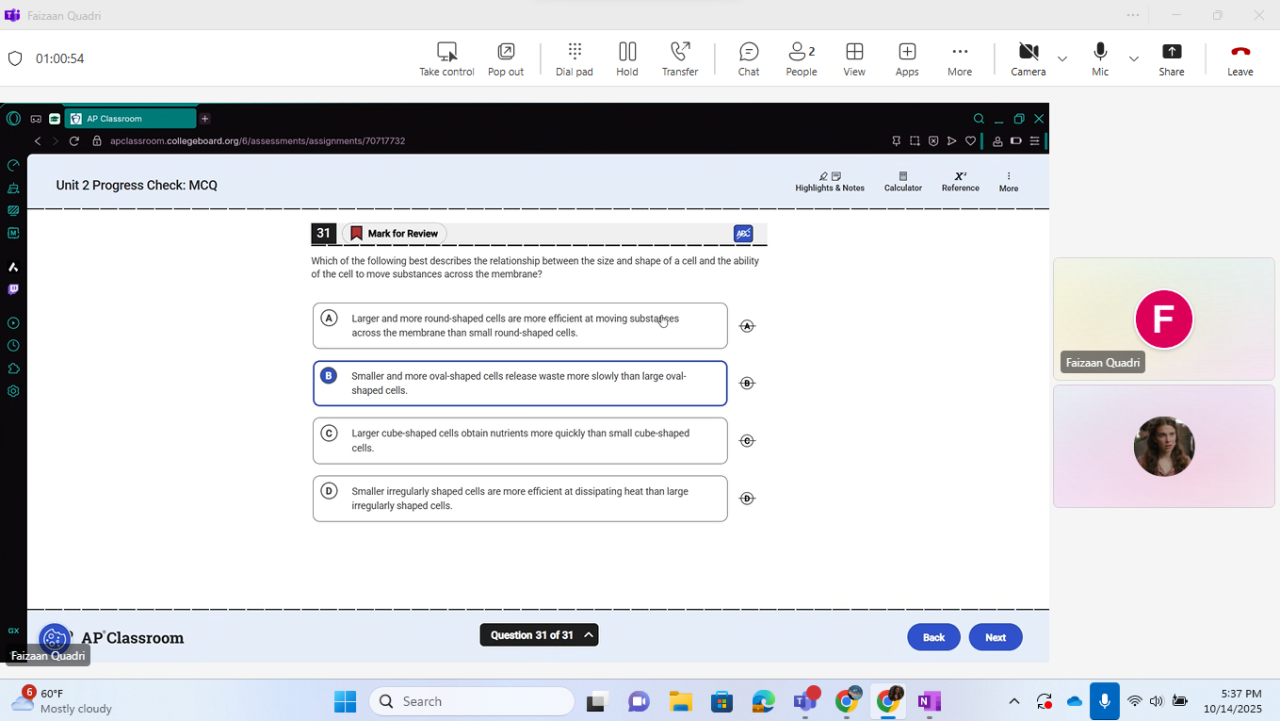Click Pop out shared content

506,58
